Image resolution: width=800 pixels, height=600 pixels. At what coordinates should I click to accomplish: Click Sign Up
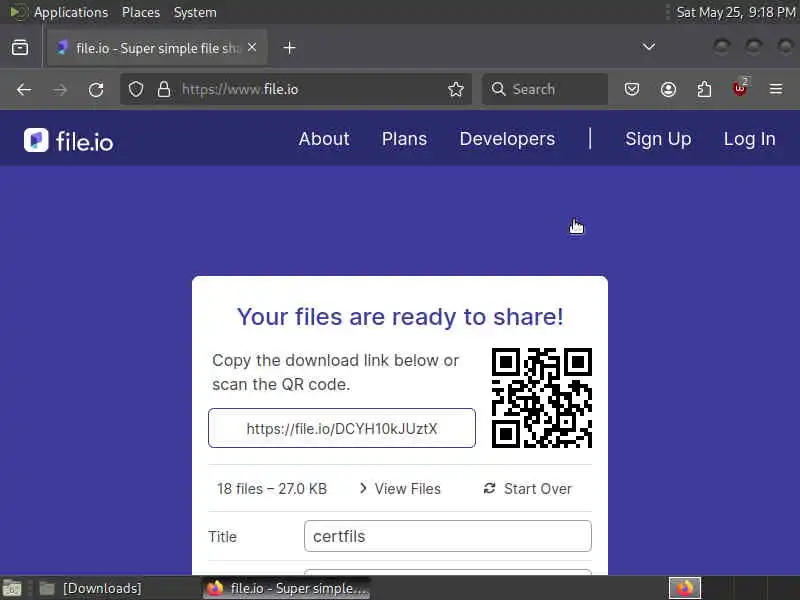(x=658, y=139)
